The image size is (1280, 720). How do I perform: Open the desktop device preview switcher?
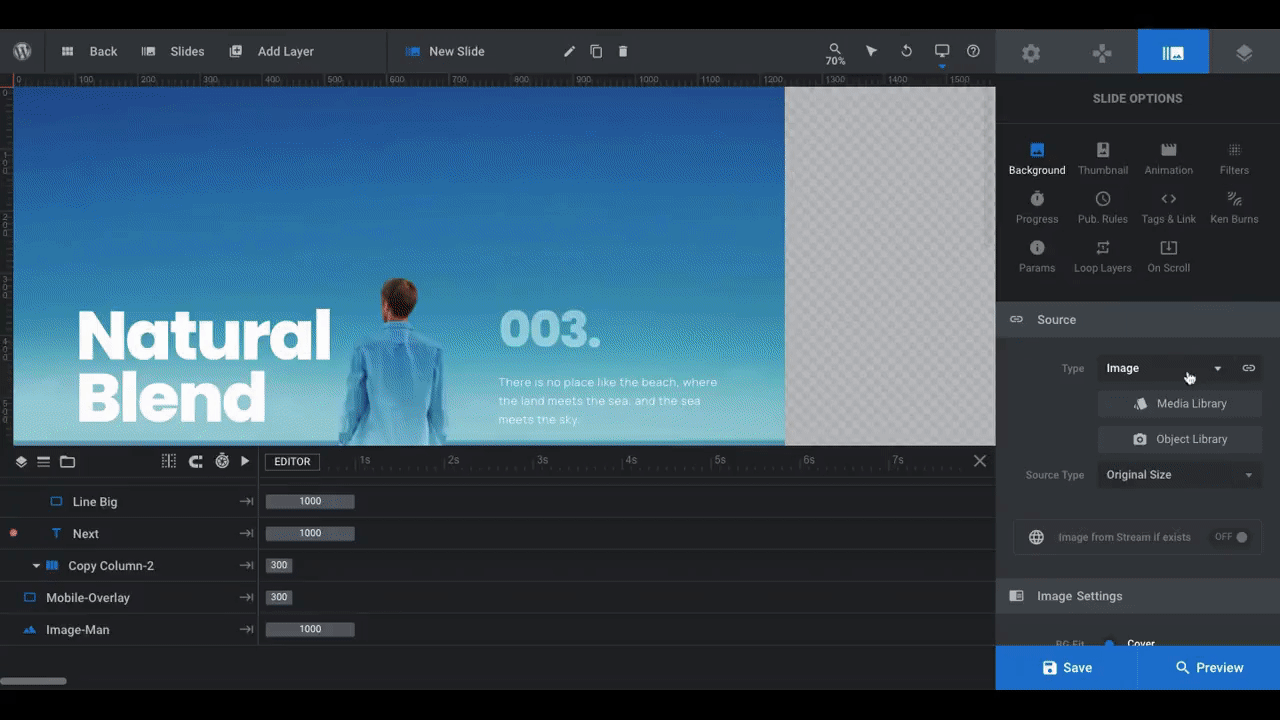point(942,53)
